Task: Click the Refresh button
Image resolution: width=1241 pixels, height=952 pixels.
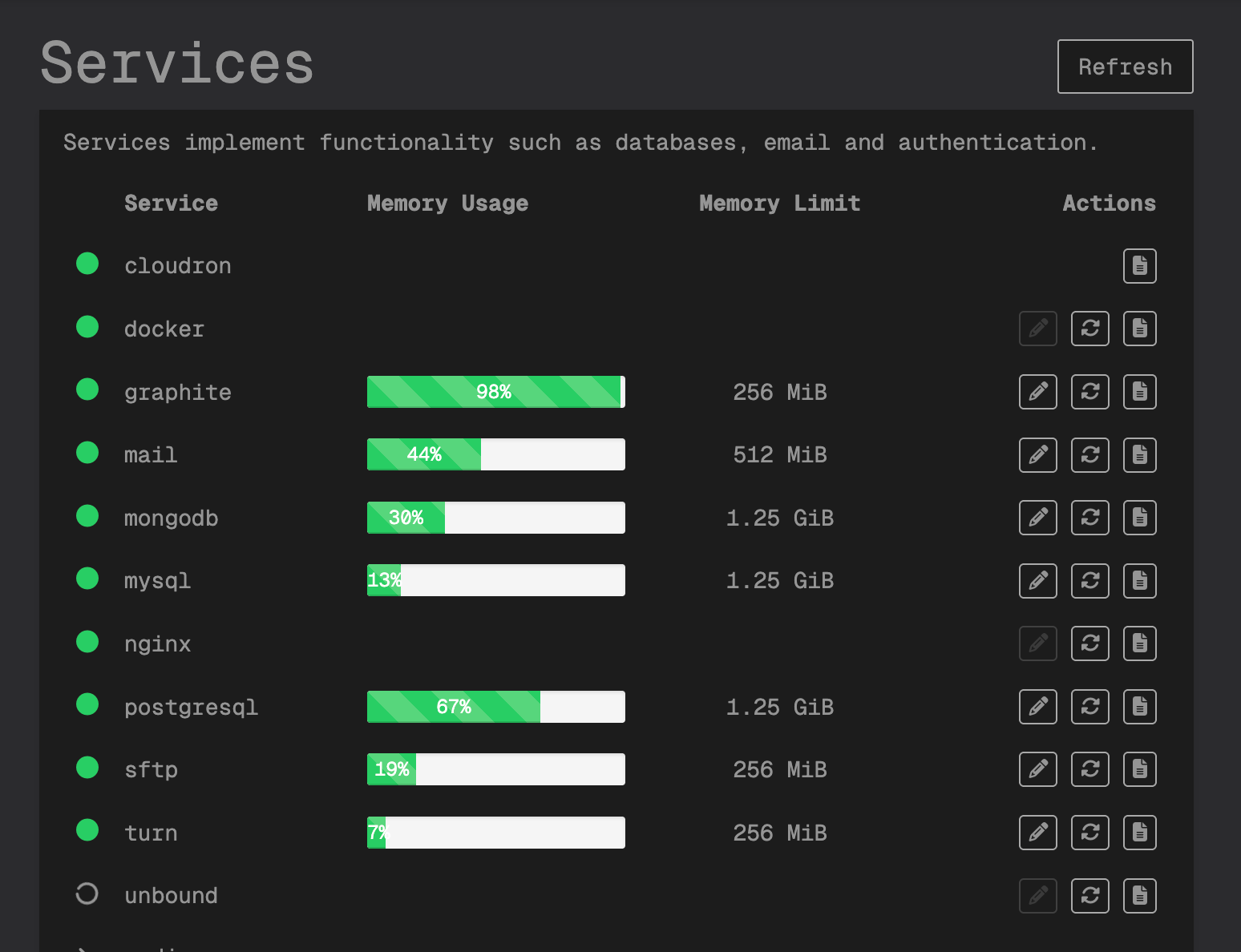Action: [1125, 67]
